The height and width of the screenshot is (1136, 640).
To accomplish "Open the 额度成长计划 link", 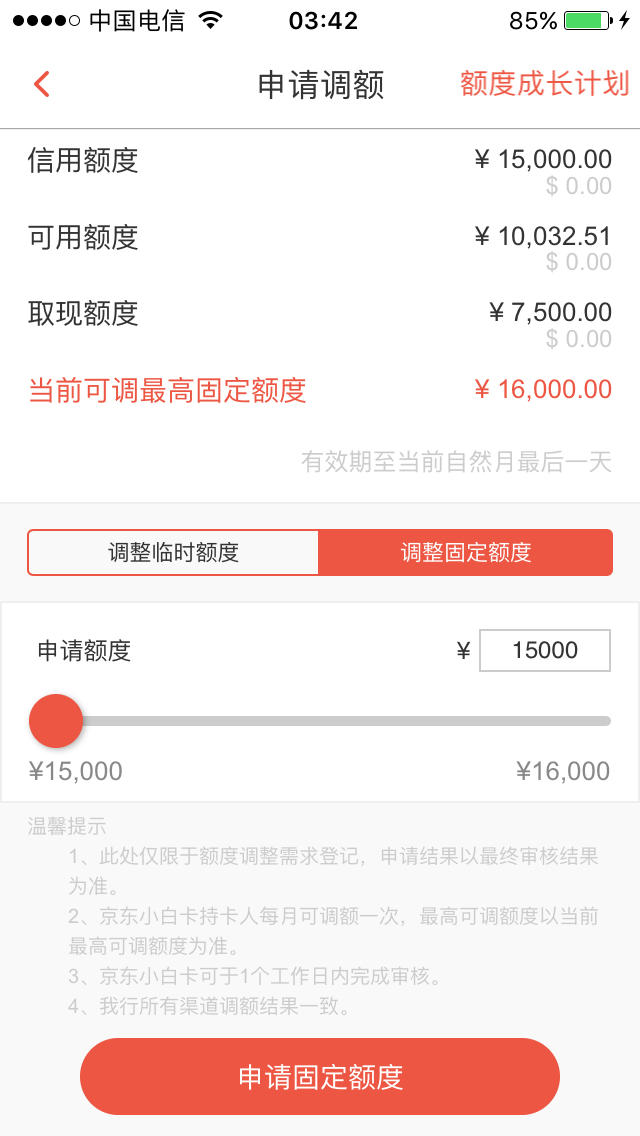I will tap(544, 84).
